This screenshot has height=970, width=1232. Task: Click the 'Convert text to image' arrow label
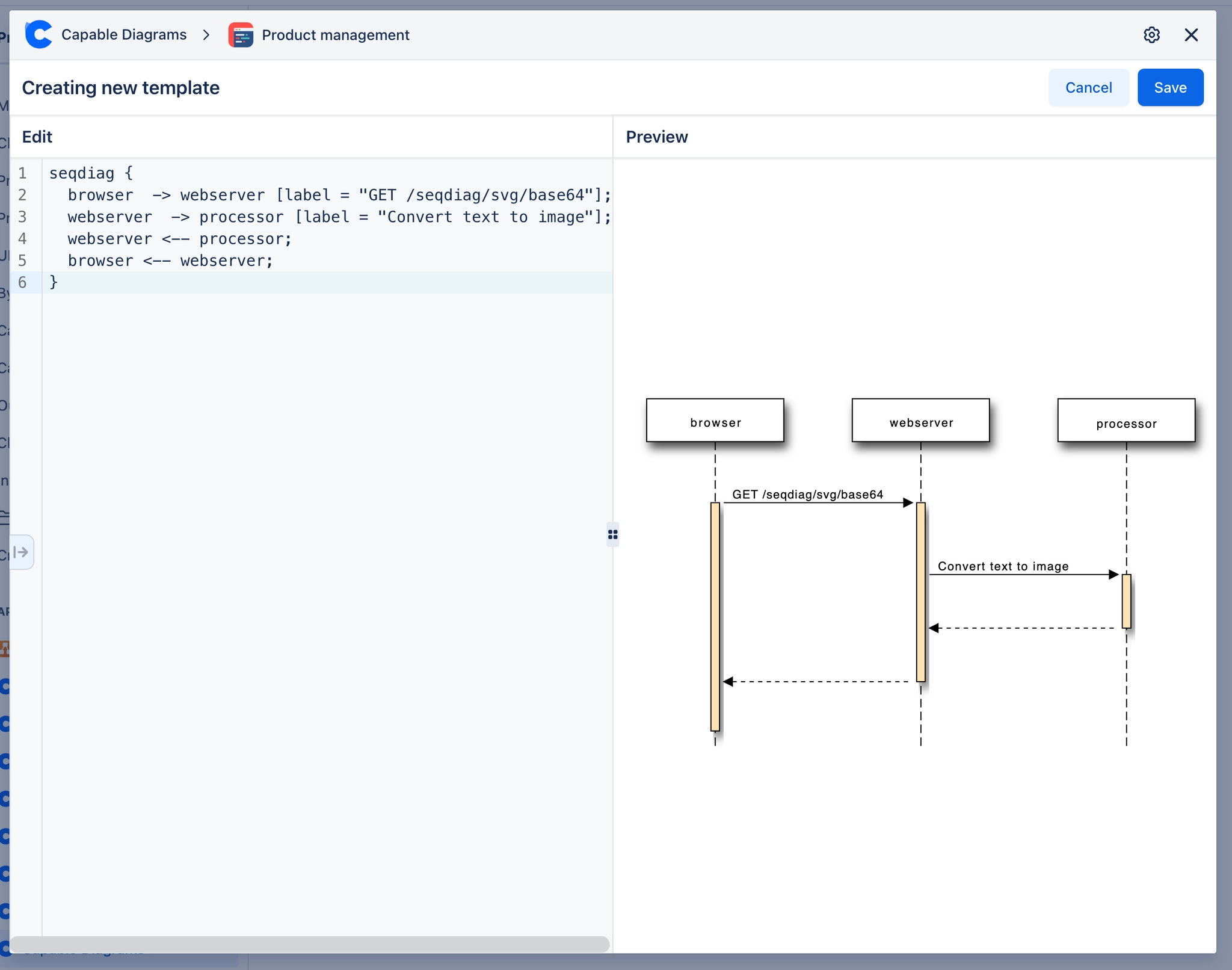tap(1003, 566)
